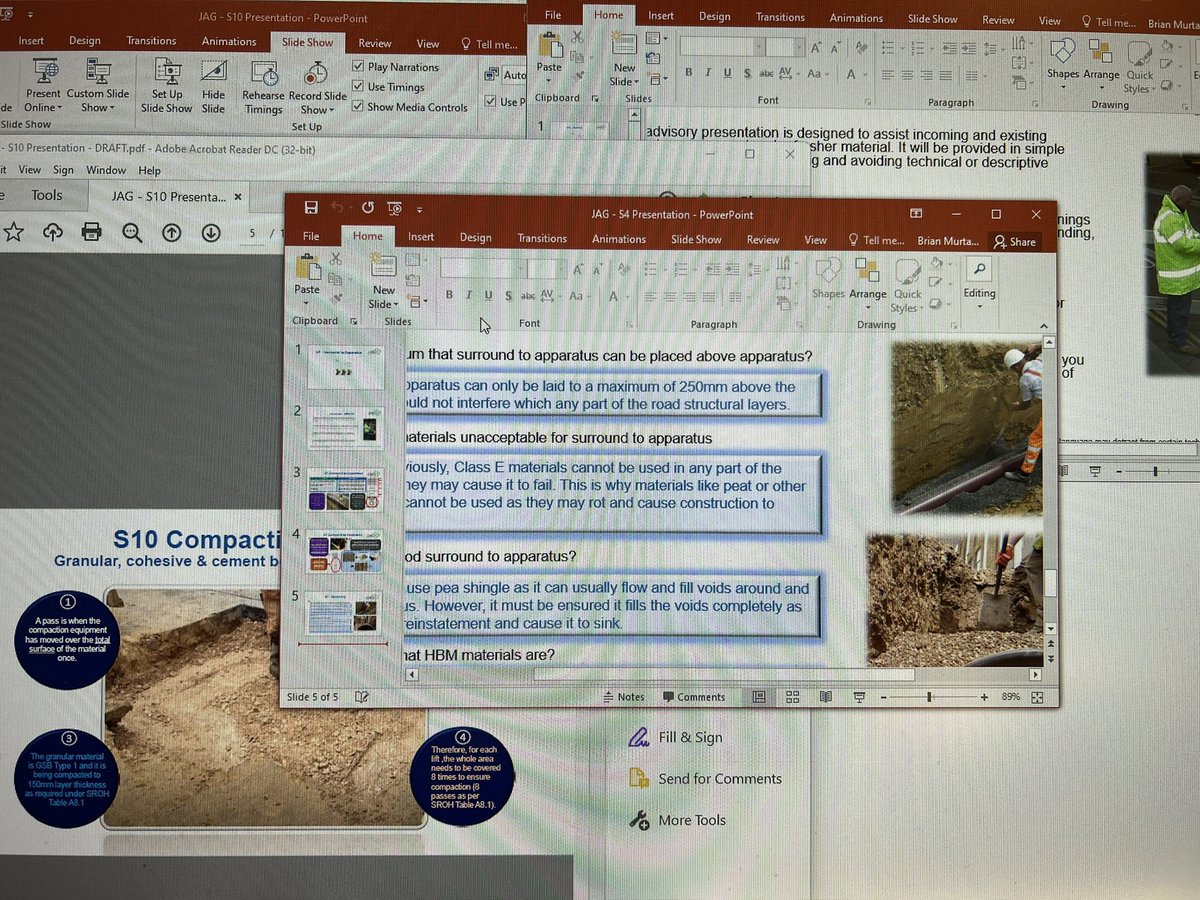The image size is (1200, 900).
Task: Open the Transitions tab in S4 PowerPoint window
Action: tap(542, 238)
